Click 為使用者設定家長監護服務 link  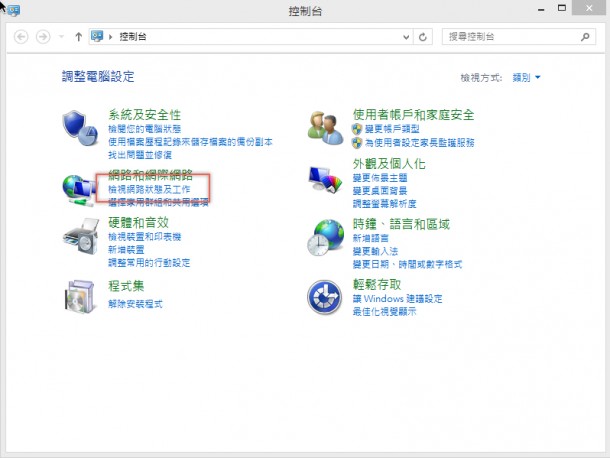pos(420,143)
